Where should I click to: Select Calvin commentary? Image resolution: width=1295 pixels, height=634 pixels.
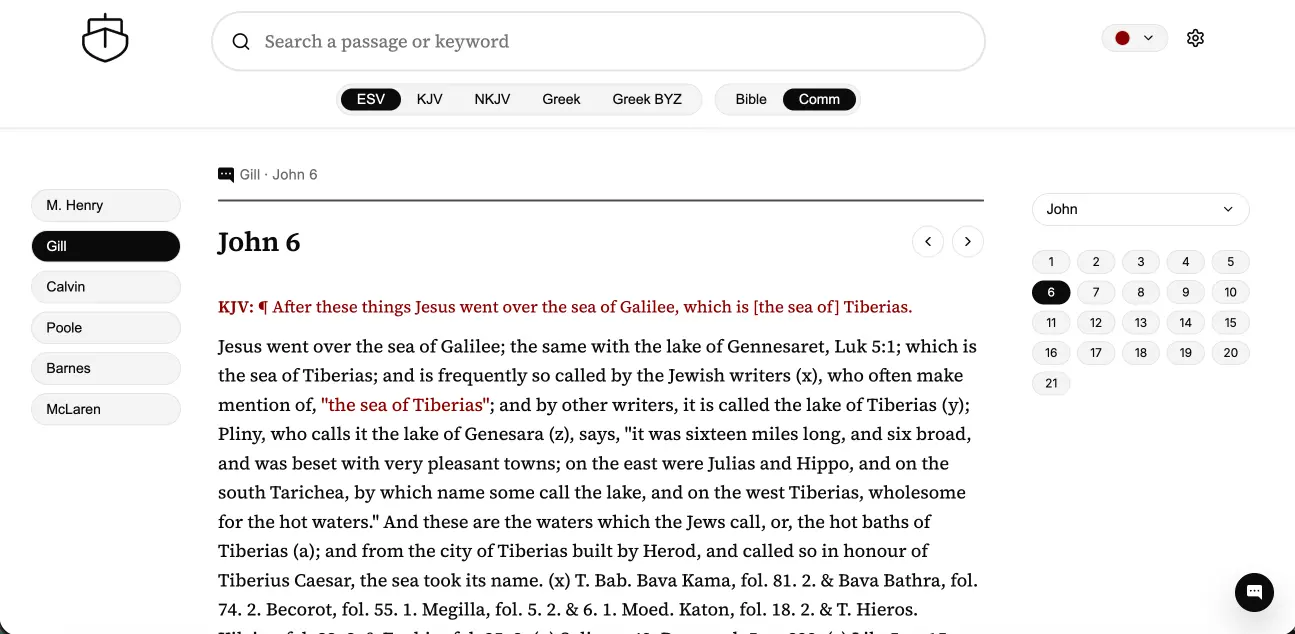tap(106, 287)
